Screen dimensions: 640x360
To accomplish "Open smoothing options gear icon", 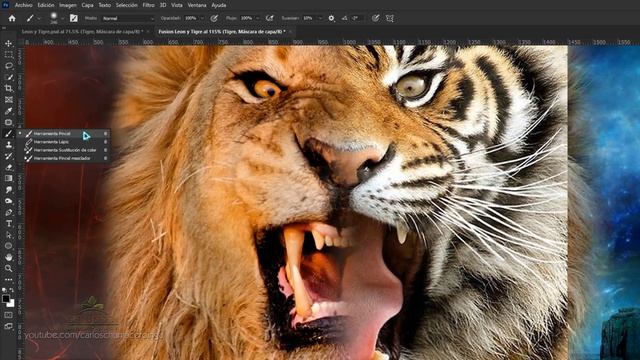I will (x=331, y=18).
